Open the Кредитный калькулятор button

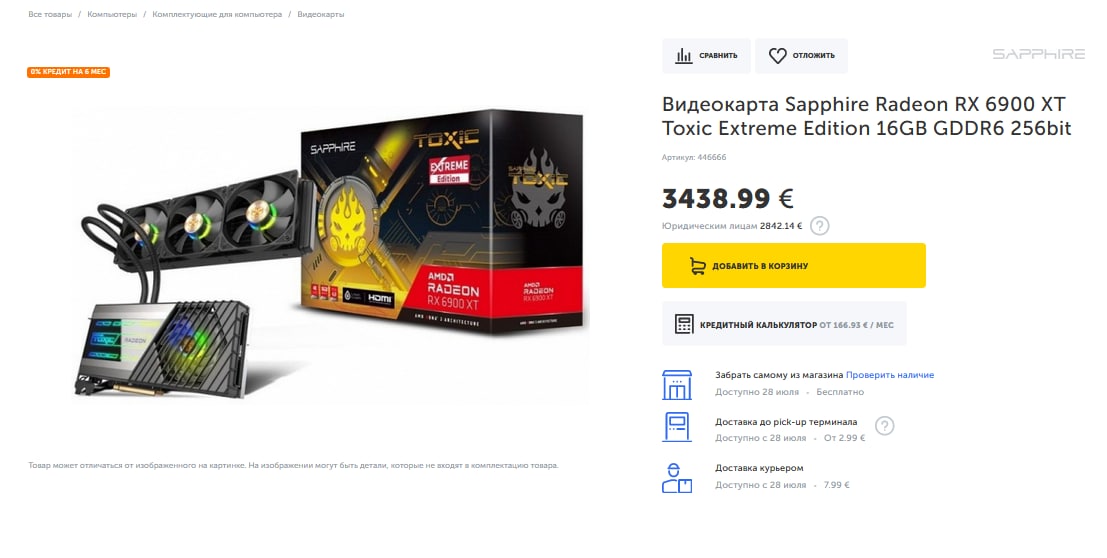pyautogui.click(x=784, y=323)
